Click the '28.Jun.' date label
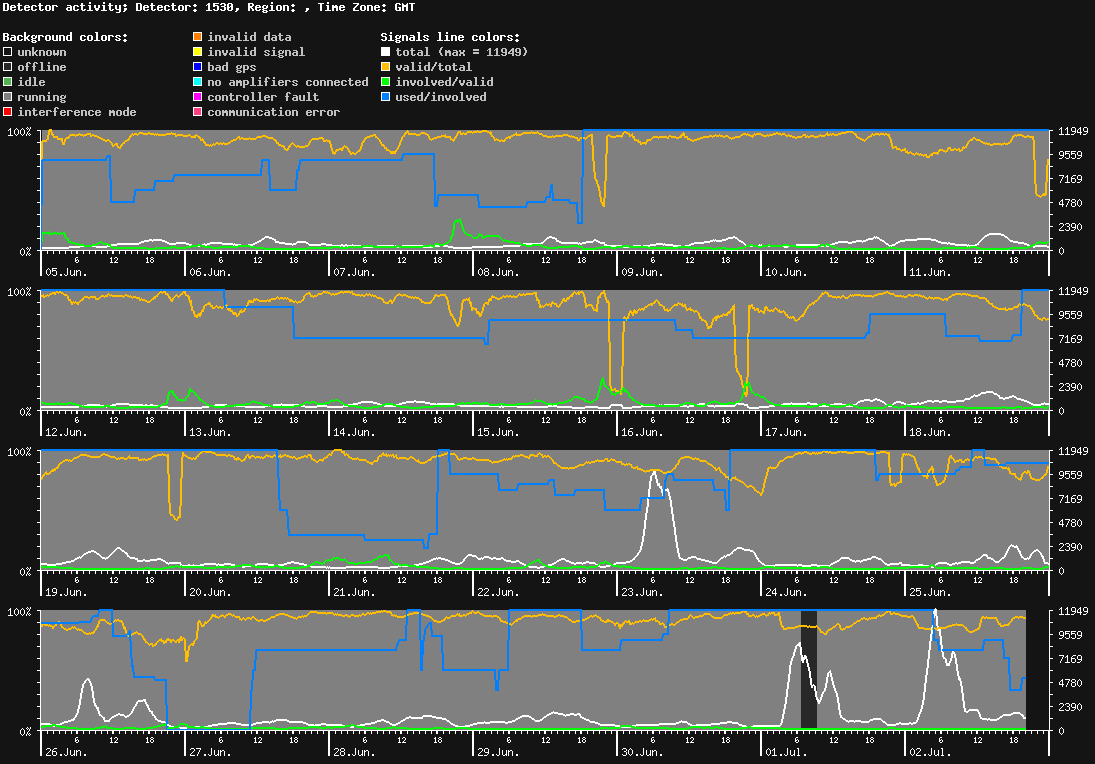The width and height of the screenshot is (1095, 764). pos(354,752)
